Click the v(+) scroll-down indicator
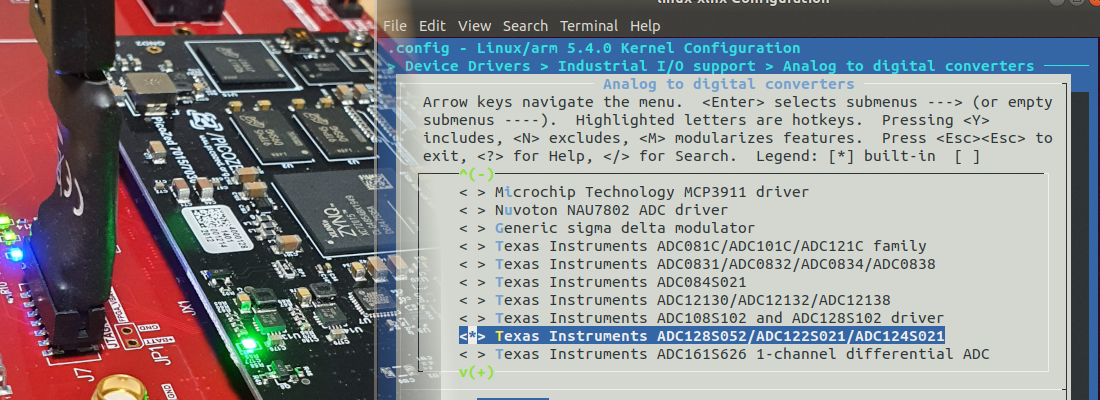This screenshot has height=400, width=1100. (x=476, y=372)
